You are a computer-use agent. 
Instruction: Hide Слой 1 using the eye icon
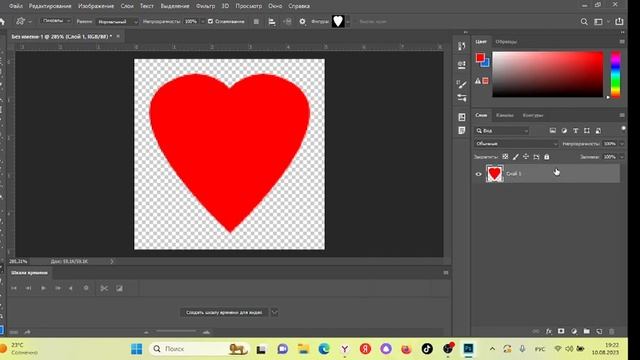478,174
